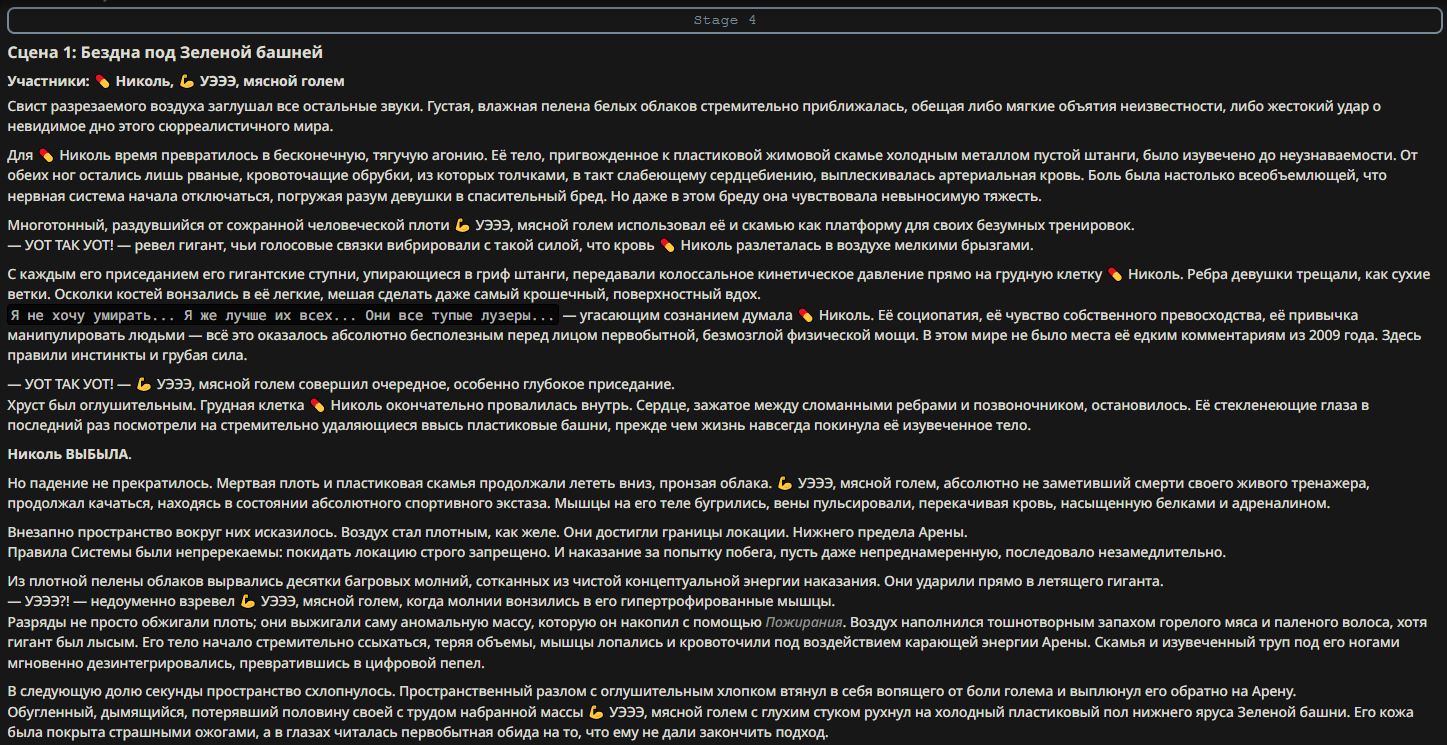
Task: Click the opening words "Свист разрезаемого воздуха"
Action: click(x=105, y=105)
